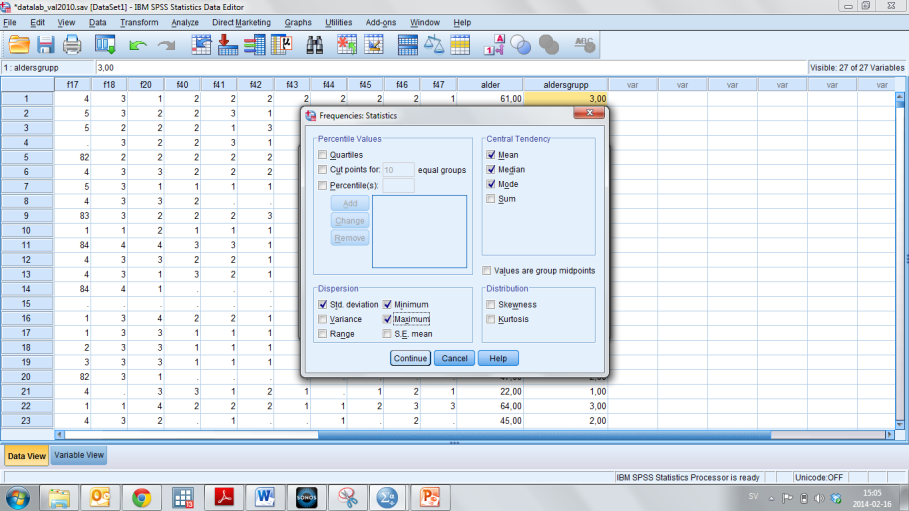Open the Utilities menu

339,23
